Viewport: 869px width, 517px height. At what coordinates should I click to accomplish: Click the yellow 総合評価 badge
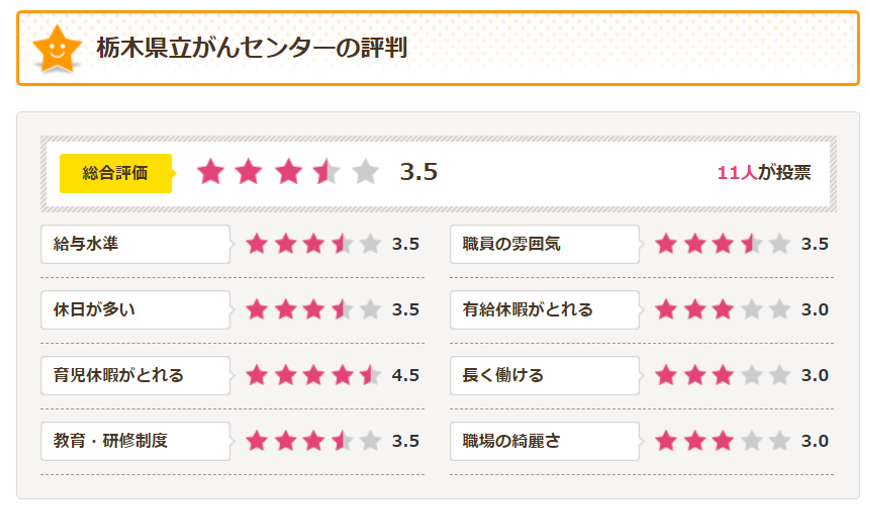(115, 173)
